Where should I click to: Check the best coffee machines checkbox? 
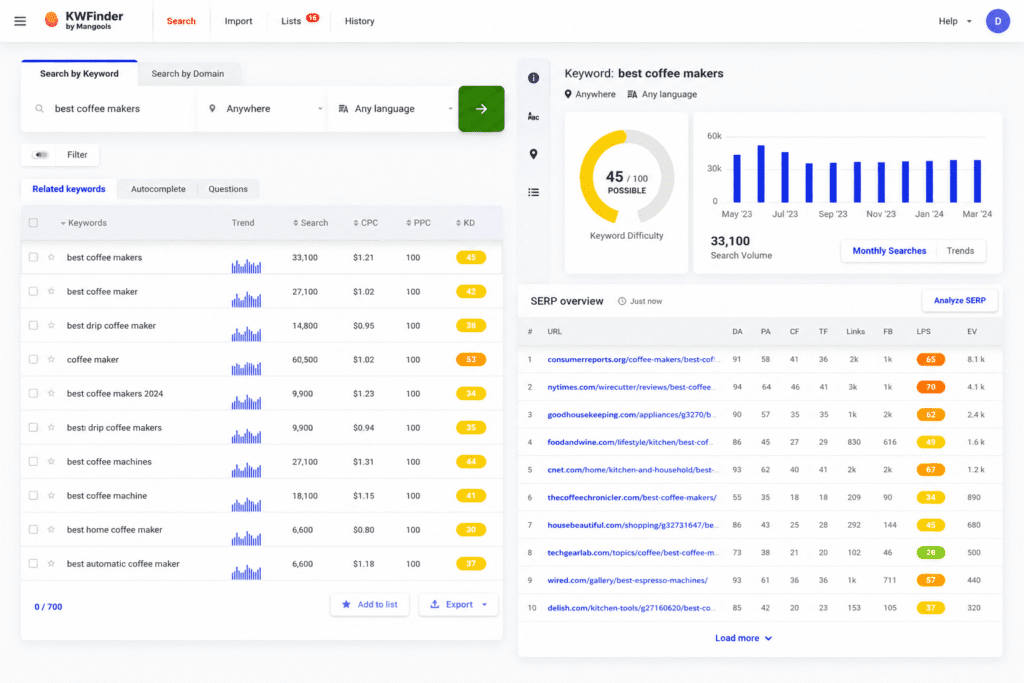33,461
